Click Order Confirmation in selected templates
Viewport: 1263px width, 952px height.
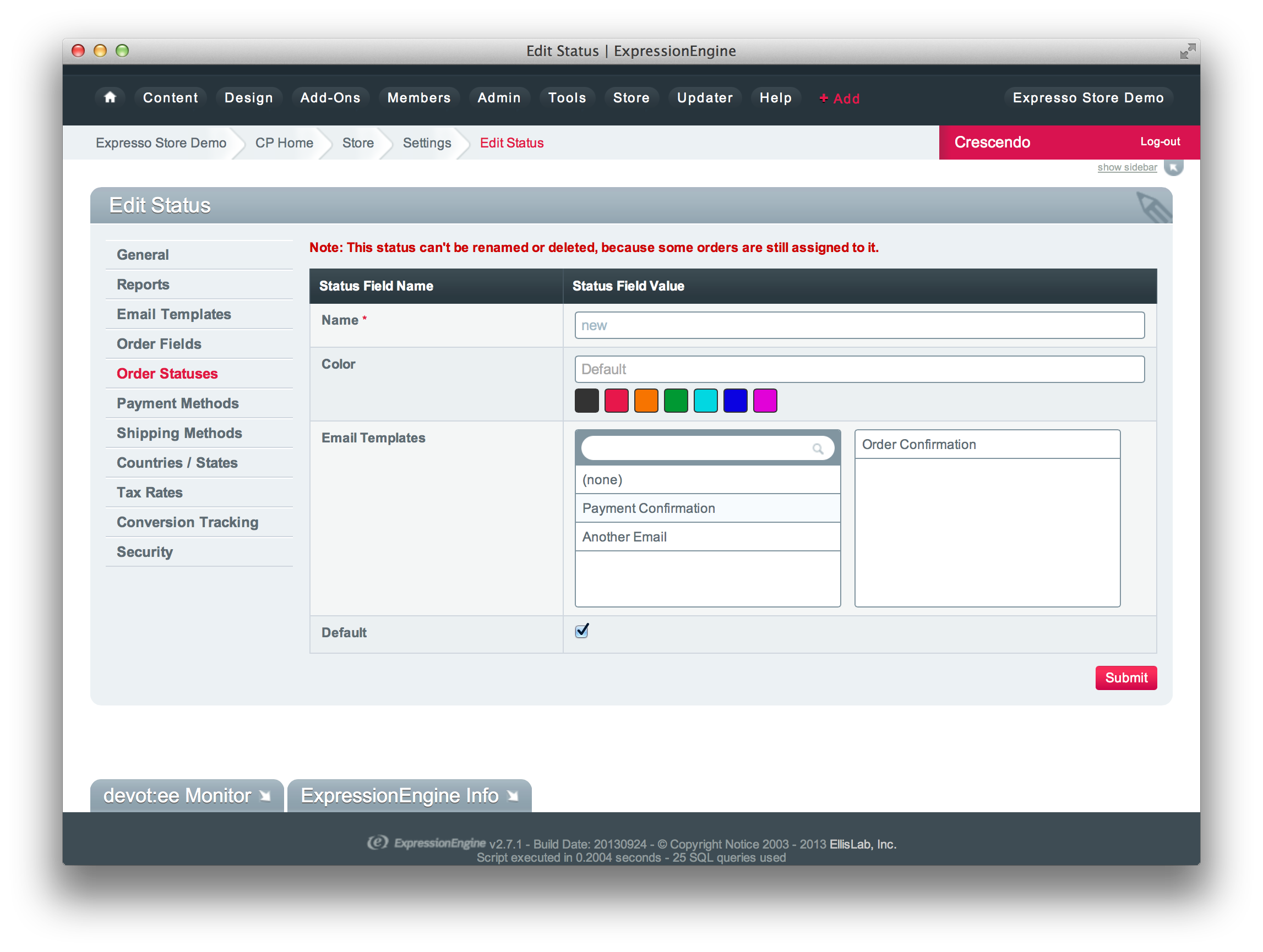[987, 444]
